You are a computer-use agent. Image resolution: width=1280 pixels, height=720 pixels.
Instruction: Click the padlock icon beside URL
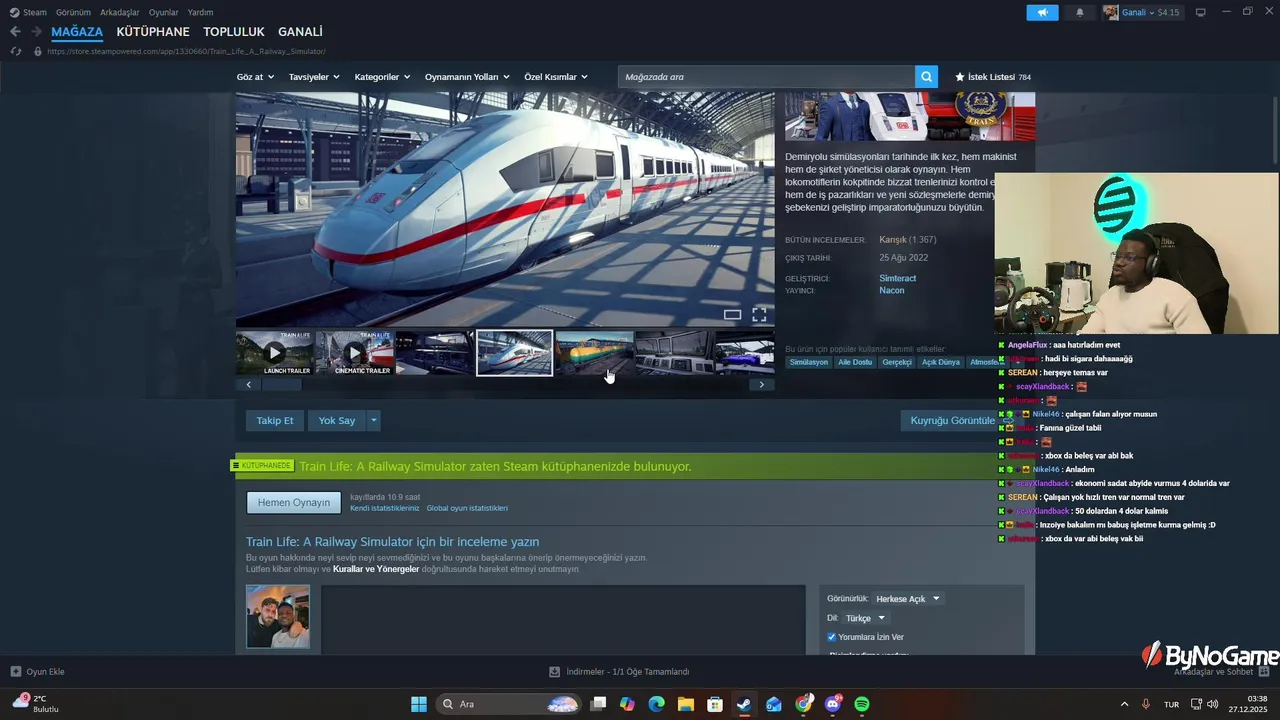37,51
